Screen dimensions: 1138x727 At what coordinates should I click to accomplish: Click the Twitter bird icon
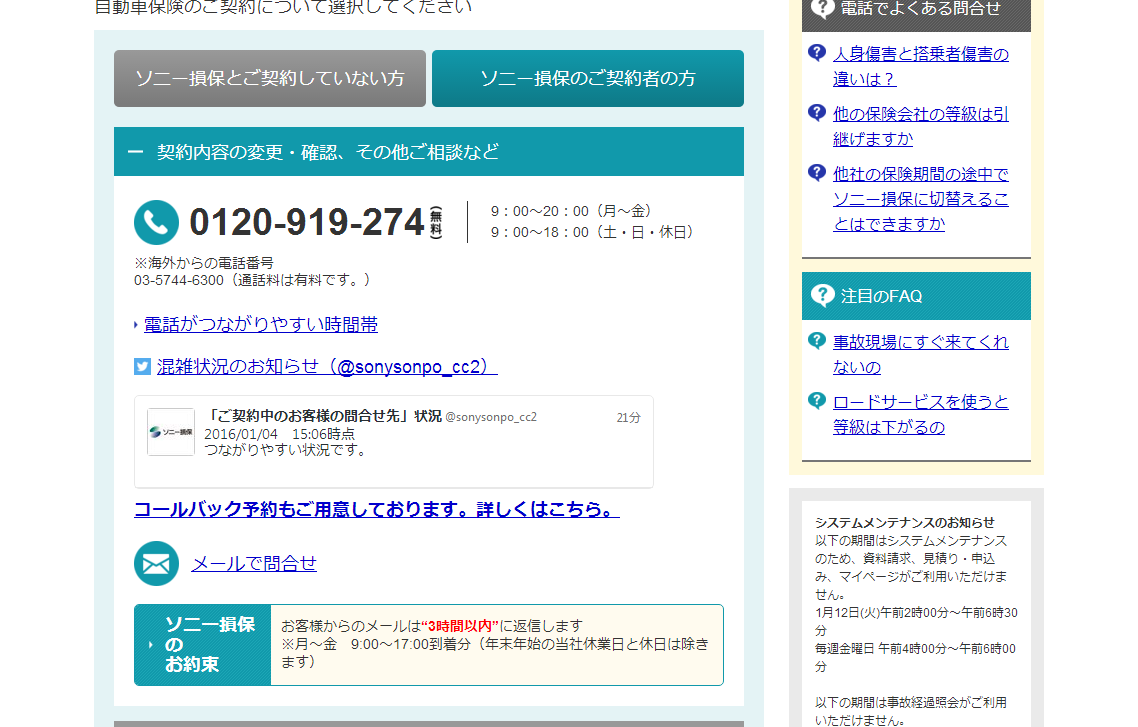pos(142,367)
